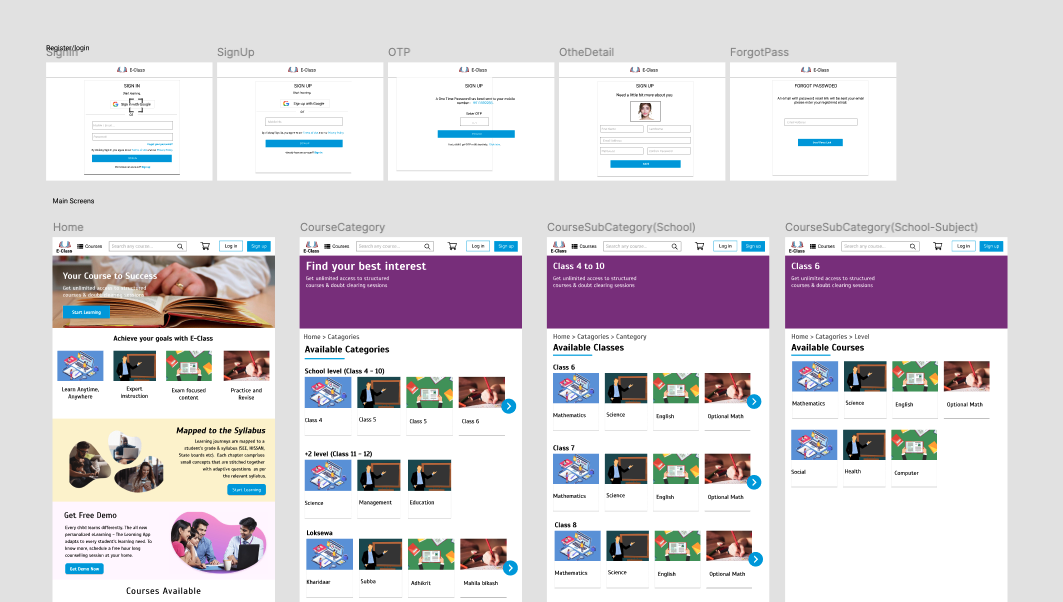Click Sign up in the CourseSubCategory(School) frame
1063x602 pixels.
(x=753, y=246)
